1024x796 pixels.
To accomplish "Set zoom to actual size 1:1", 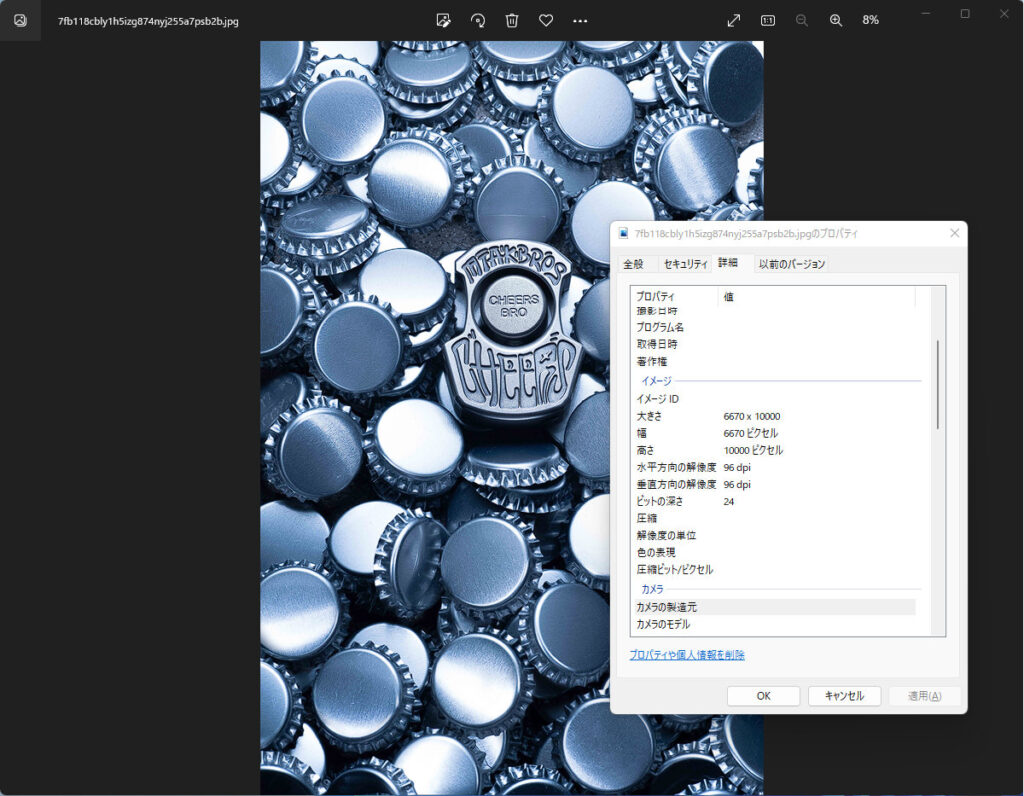I will pos(768,20).
